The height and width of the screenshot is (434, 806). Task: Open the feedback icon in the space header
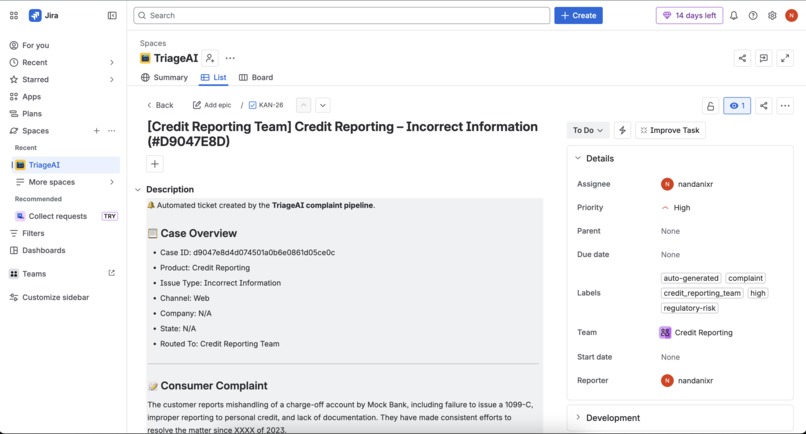click(x=764, y=58)
